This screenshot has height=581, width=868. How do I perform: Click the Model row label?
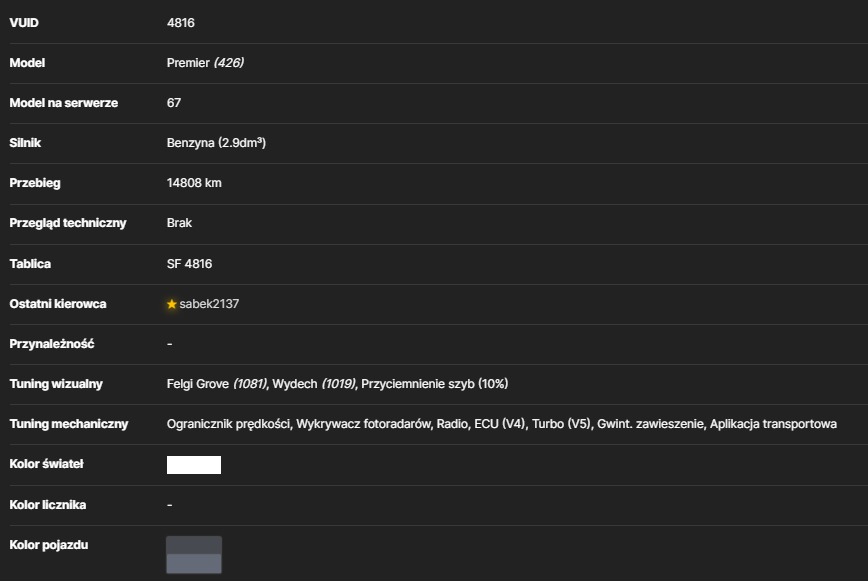click(x=27, y=63)
